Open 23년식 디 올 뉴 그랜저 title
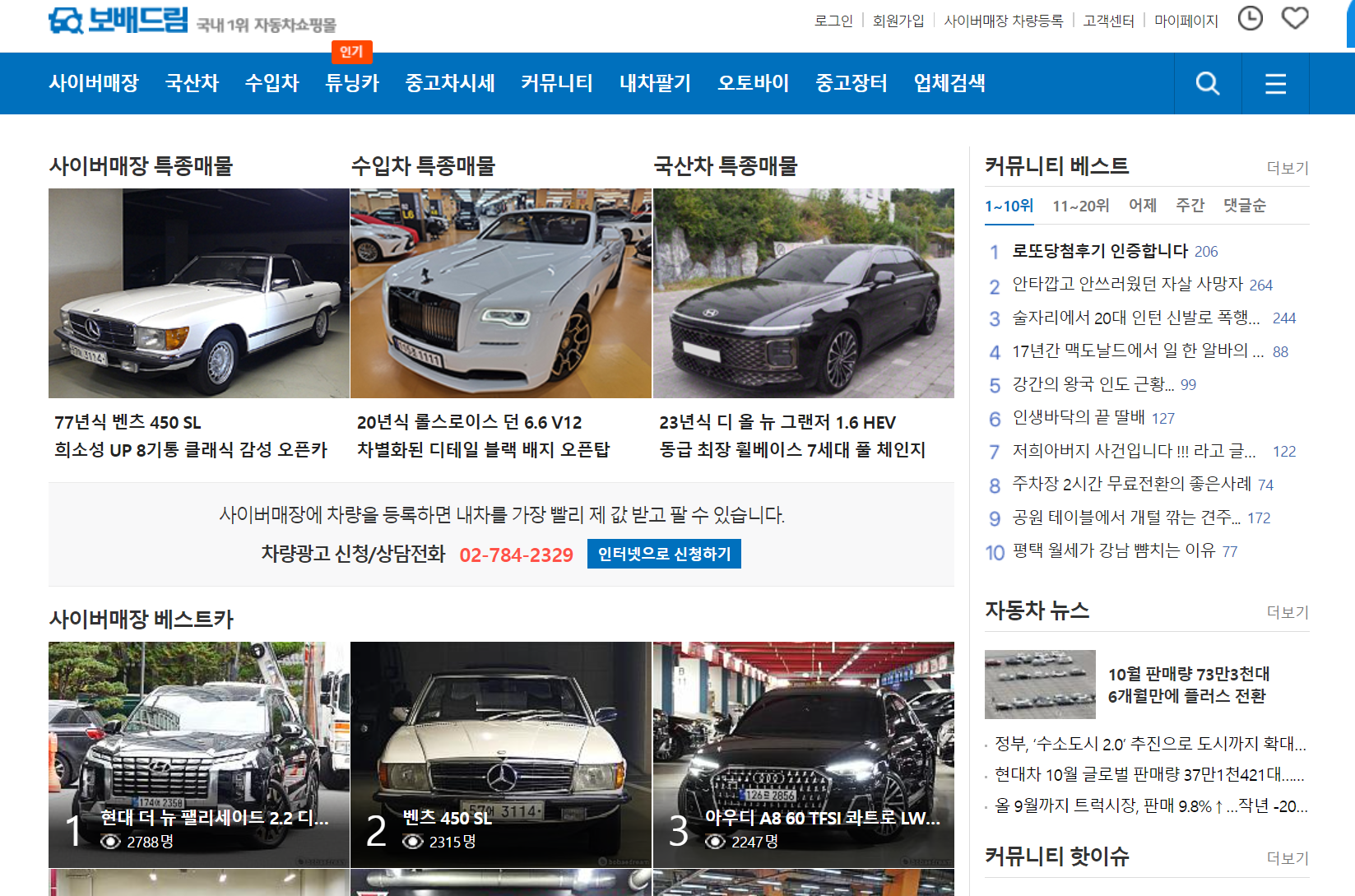 point(777,422)
